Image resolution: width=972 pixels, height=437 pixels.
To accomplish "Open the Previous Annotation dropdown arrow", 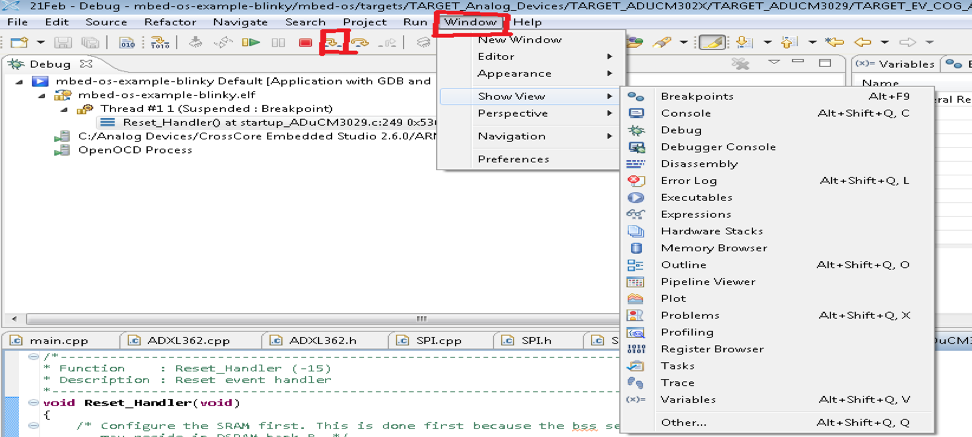I will click(812, 42).
